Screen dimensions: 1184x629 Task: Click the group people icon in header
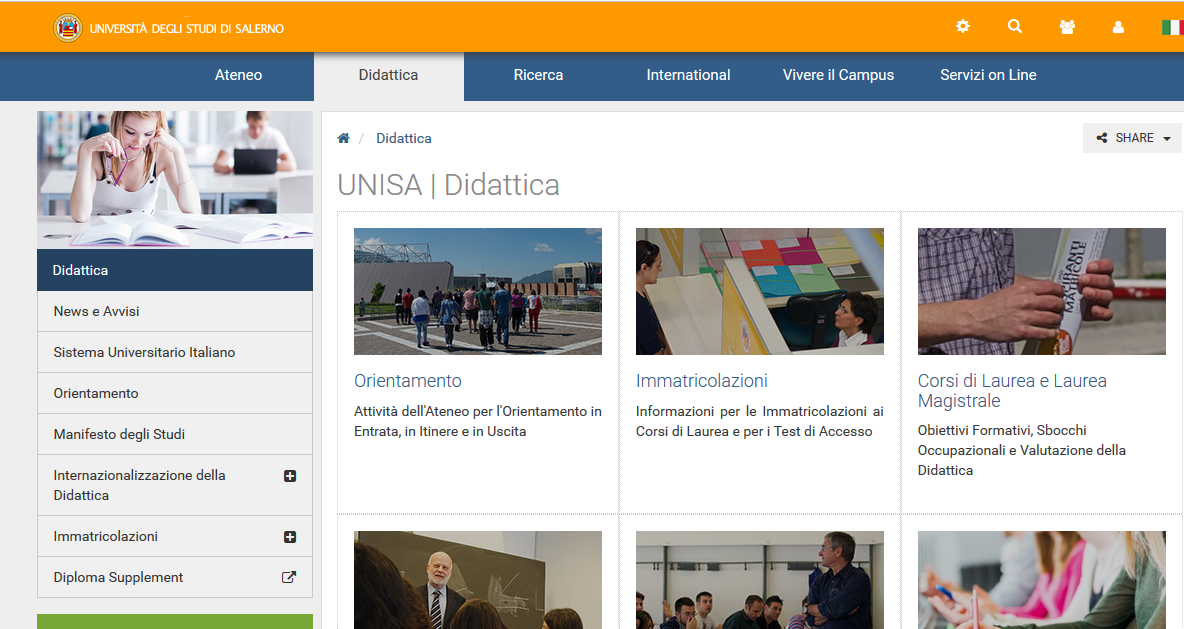pyautogui.click(x=1067, y=27)
